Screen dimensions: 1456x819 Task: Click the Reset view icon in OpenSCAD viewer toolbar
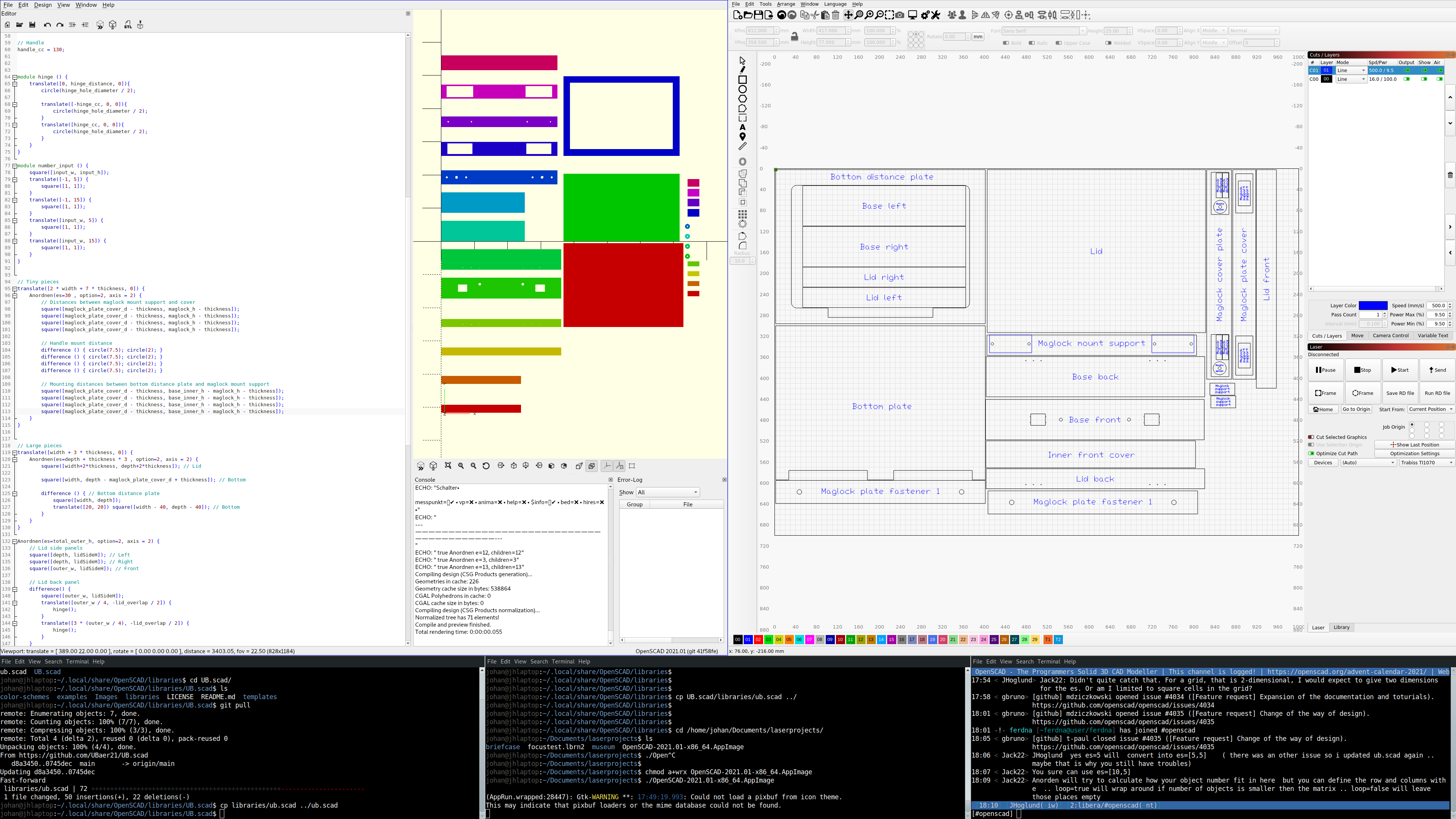click(x=486, y=466)
